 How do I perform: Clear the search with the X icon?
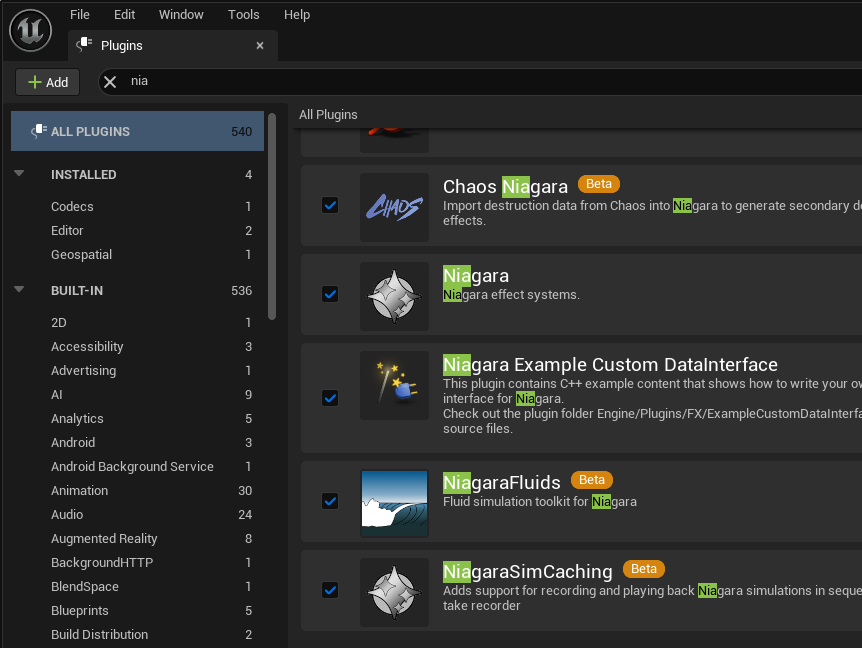click(110, 82)
